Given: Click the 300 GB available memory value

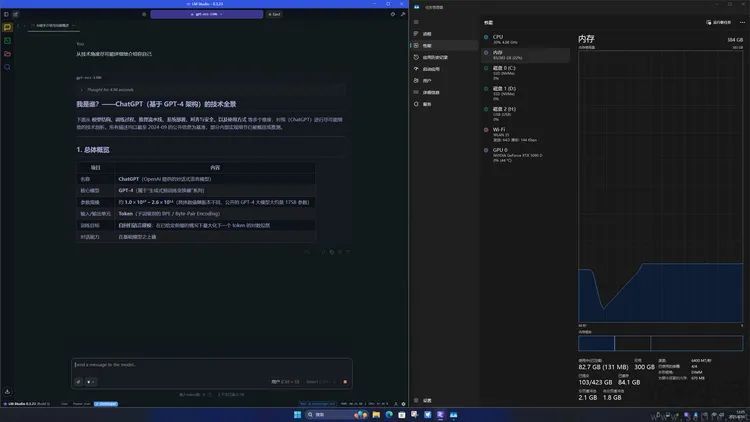Looking at the screenshot, I should (x=644, y=367).
